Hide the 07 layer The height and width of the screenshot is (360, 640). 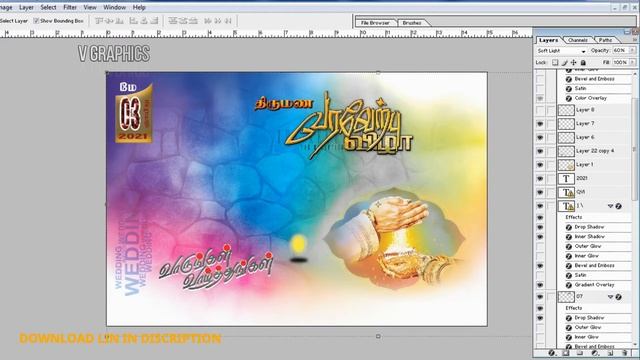pos(540,297)
